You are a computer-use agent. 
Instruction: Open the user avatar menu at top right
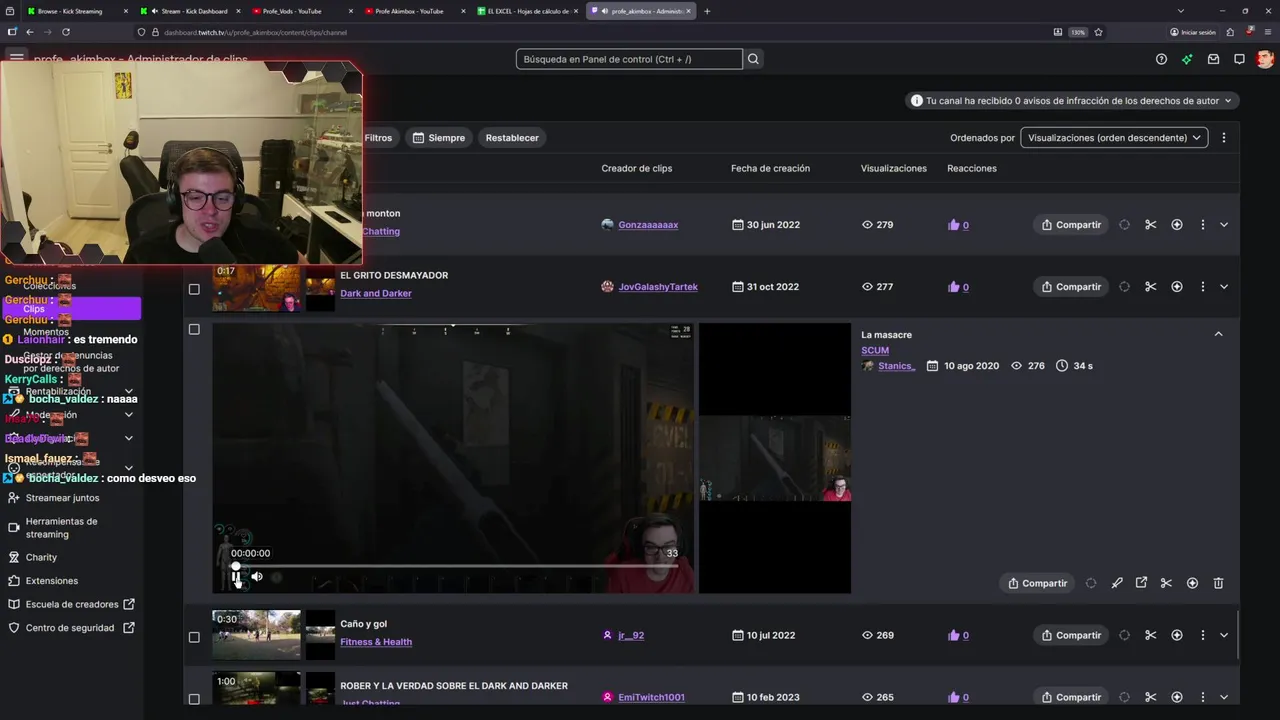[x=1265, y=59]
